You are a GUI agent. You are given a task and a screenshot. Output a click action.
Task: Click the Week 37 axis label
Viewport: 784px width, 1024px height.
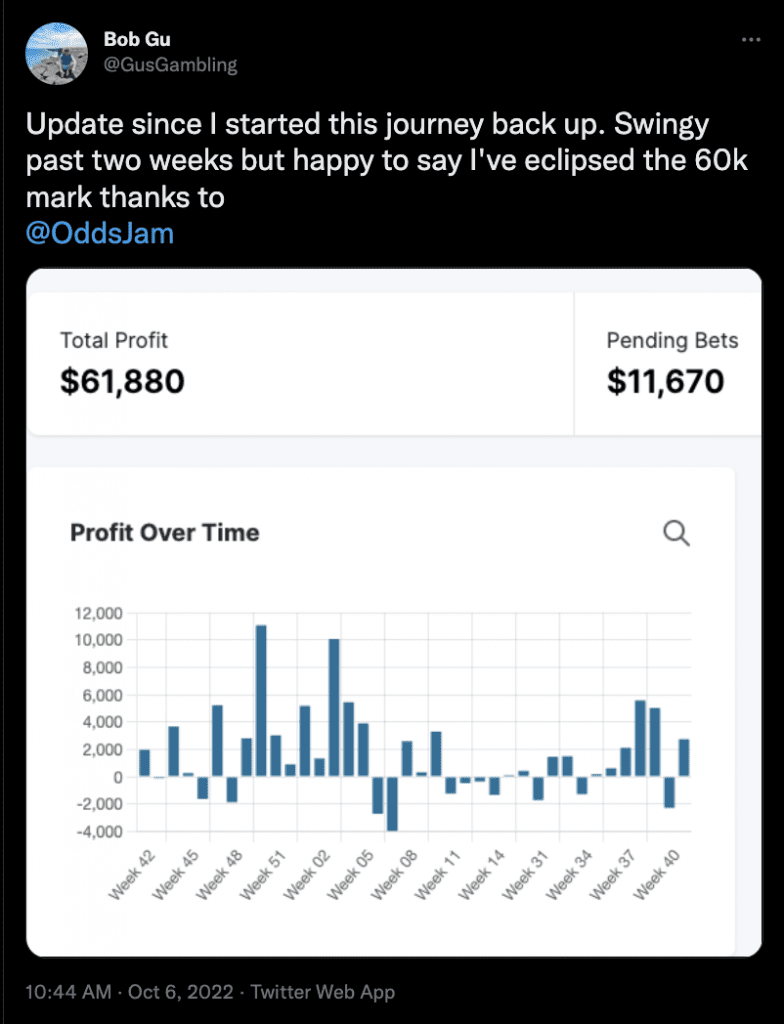[613, 875]
